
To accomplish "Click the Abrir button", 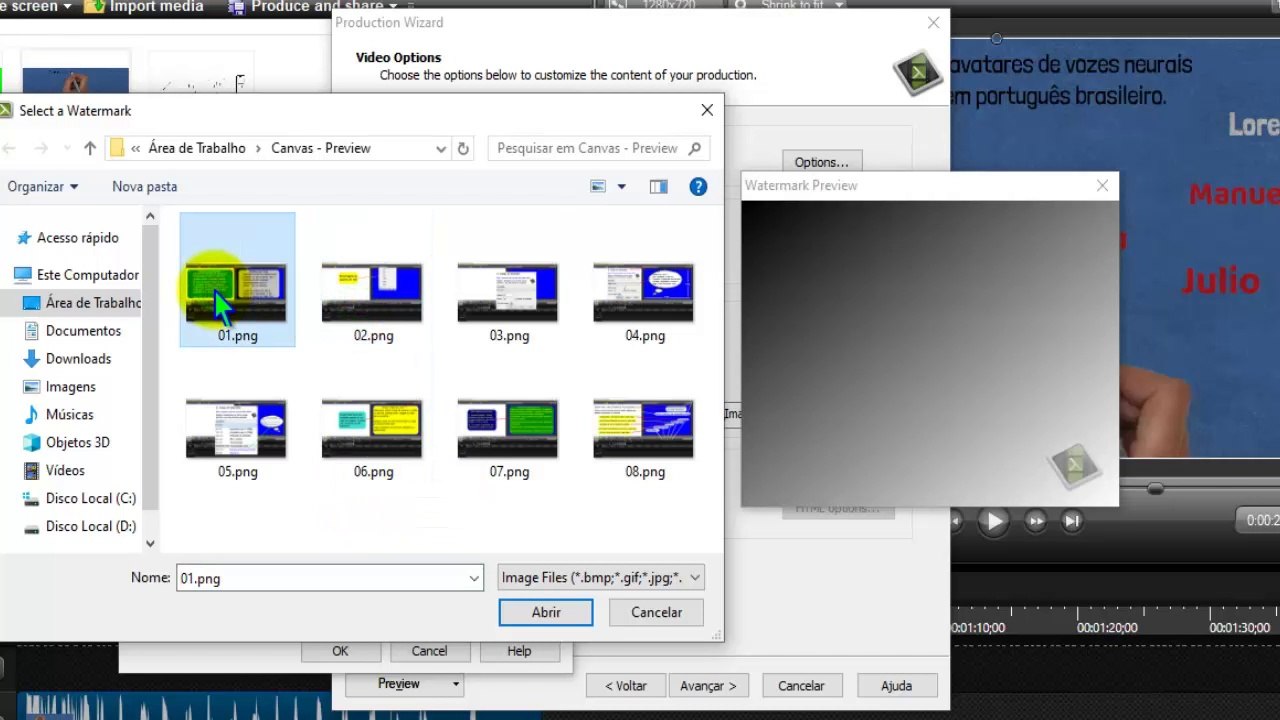I will tap(546, 612).
